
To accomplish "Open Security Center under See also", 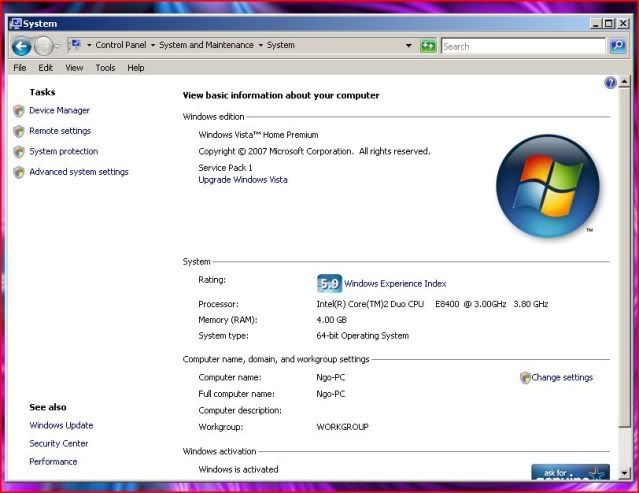I will click(x=59, y=443).
